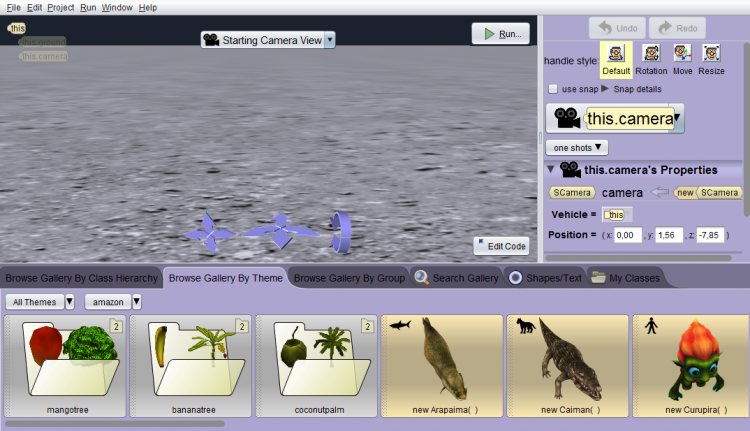
Task: Click the Edit Code button
Action: coord(501,246)
